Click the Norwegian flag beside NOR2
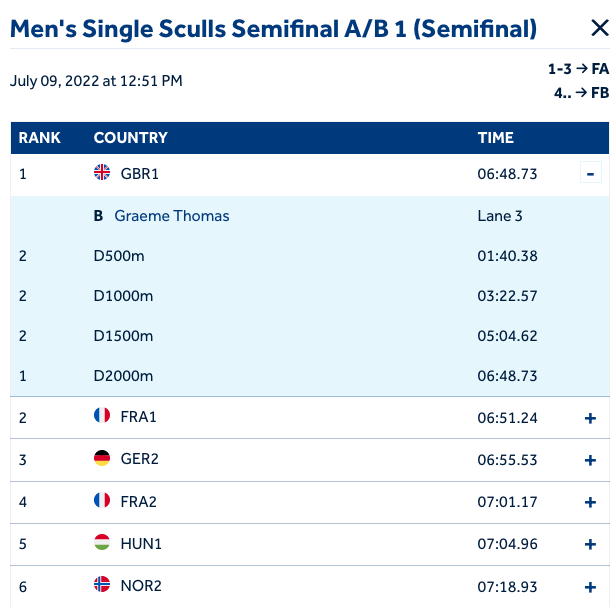Image resolution: width=616 pixels, height=607 pixels. [102, 585]
